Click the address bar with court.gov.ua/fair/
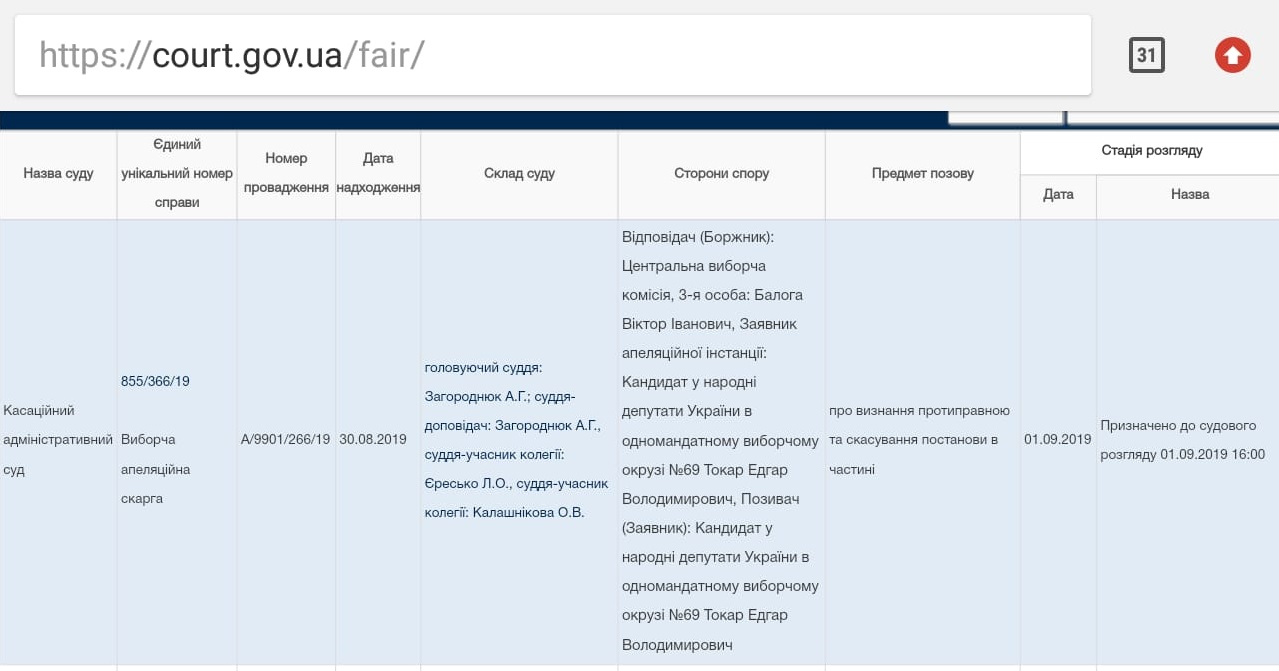Image resolution: width=1279 pixels, height=671 pixels. pyautogui.click(x=552, y=55)
